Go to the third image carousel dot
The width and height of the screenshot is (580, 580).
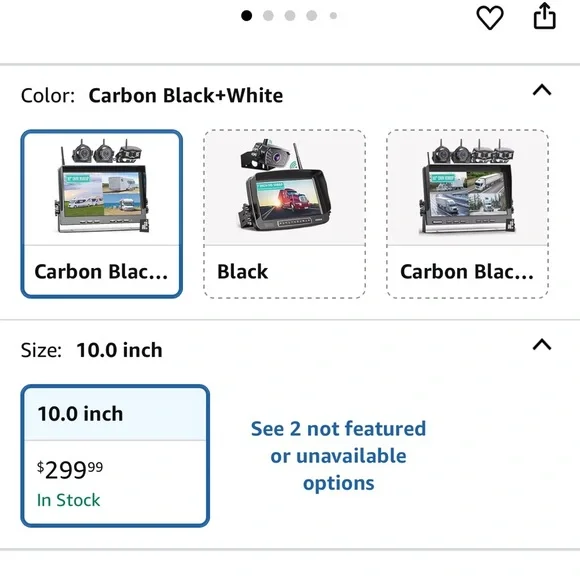pos(290,16)
